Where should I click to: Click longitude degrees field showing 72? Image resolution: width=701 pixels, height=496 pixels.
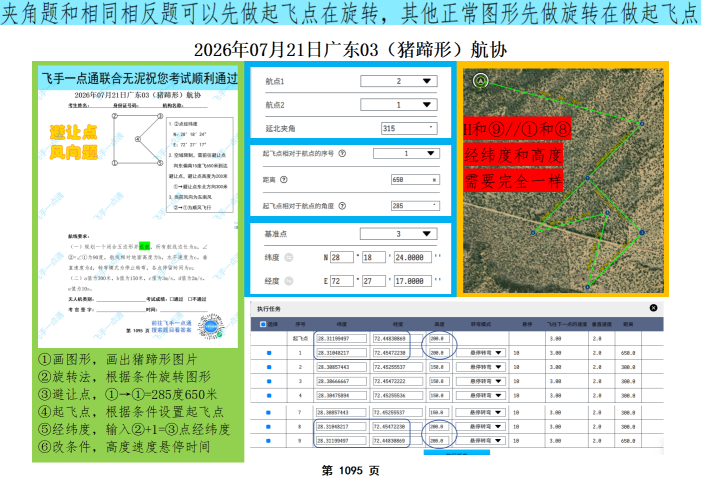(x=342, y=281)
